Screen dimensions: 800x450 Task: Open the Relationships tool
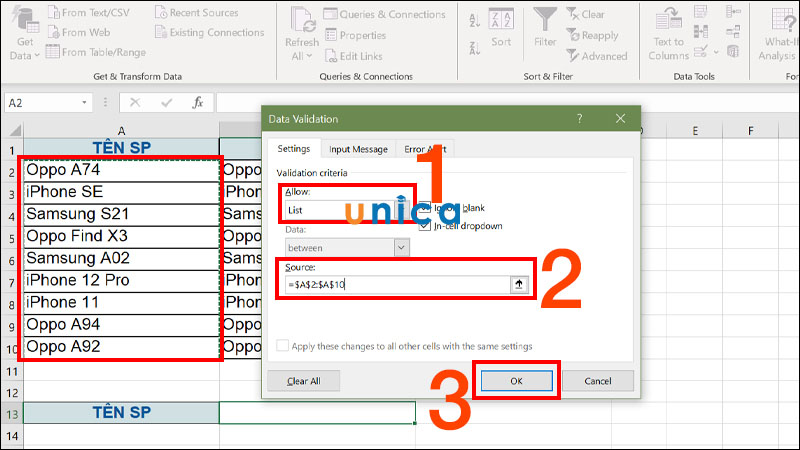coord(733,32)
